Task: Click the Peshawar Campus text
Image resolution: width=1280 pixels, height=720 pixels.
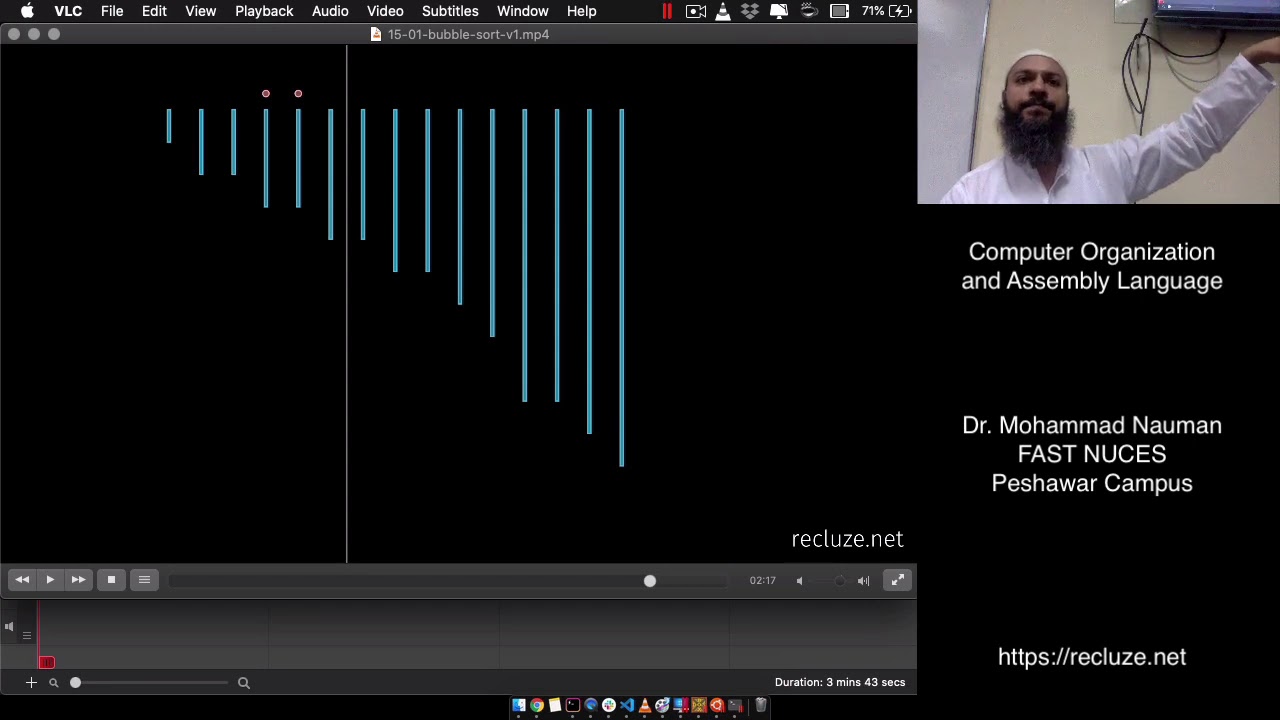Action: click(x=1092, y=483)
